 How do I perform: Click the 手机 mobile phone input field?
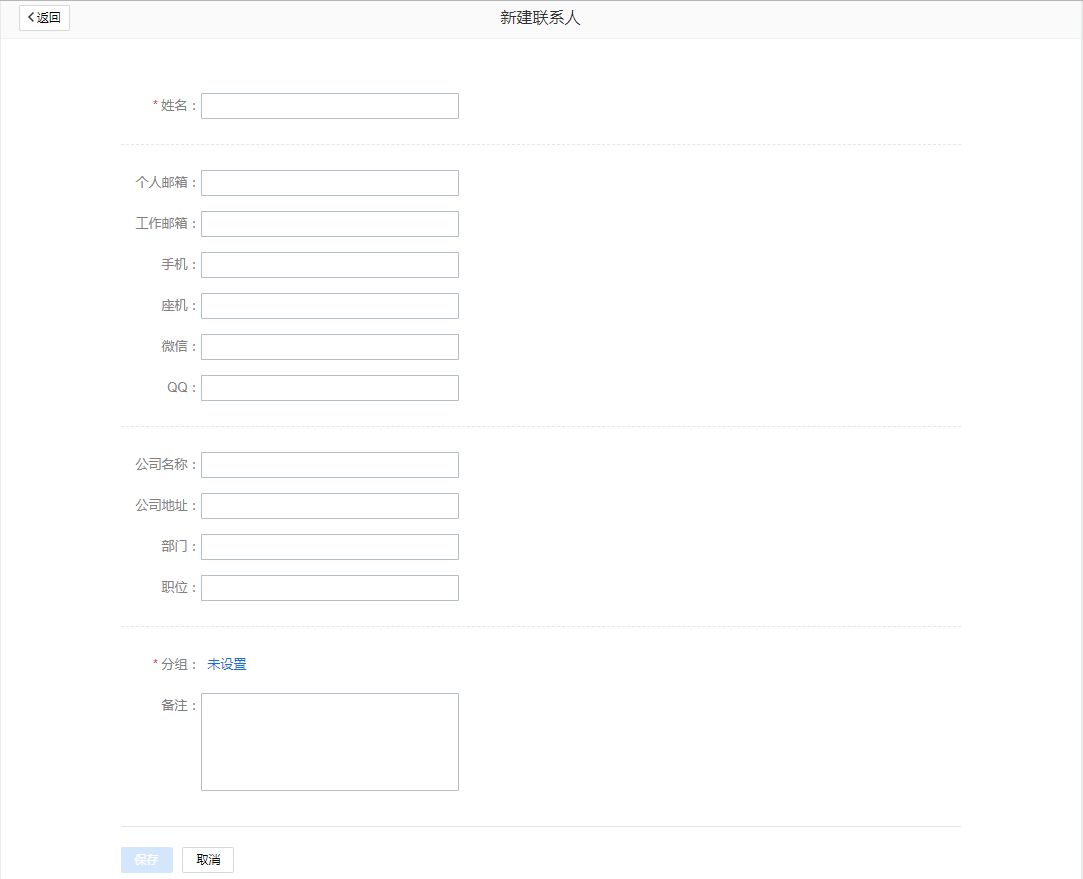(329, 264)
